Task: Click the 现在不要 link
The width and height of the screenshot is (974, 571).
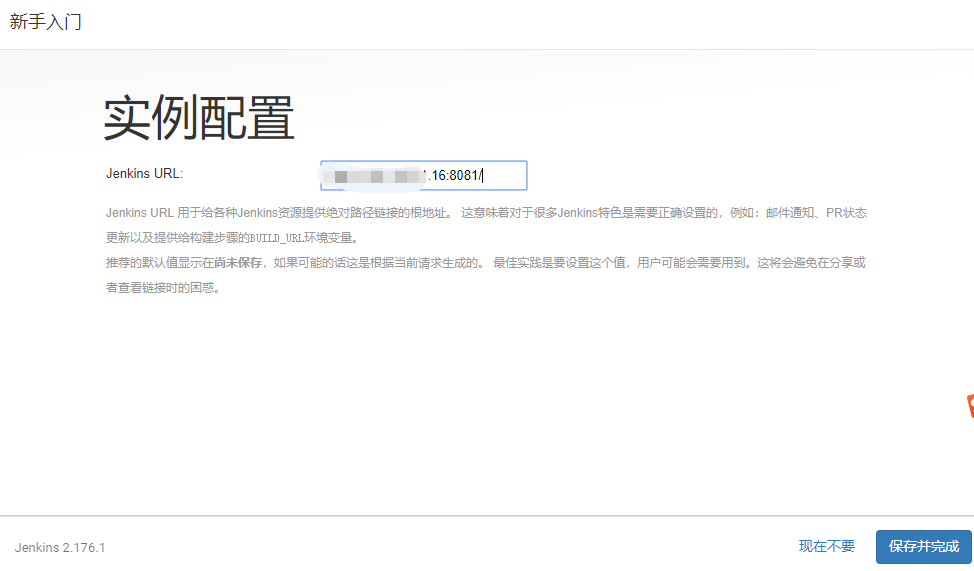Action: click(x=827, y=546)
